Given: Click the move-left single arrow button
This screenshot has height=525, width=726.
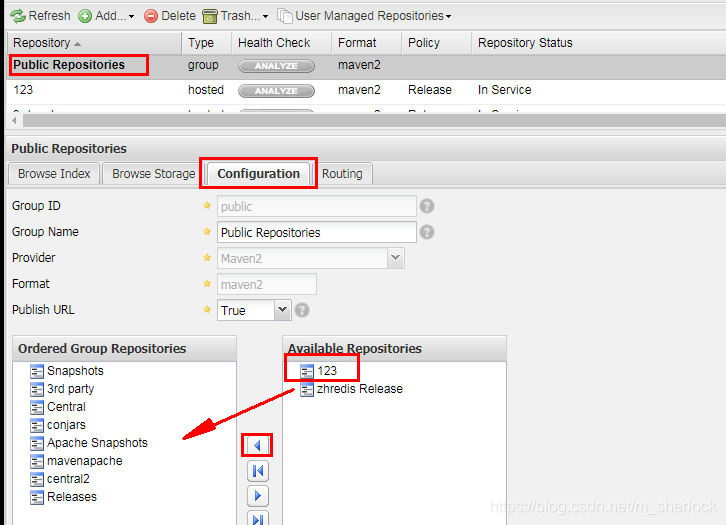Looking at the screenshot, I should pos(257,446).
